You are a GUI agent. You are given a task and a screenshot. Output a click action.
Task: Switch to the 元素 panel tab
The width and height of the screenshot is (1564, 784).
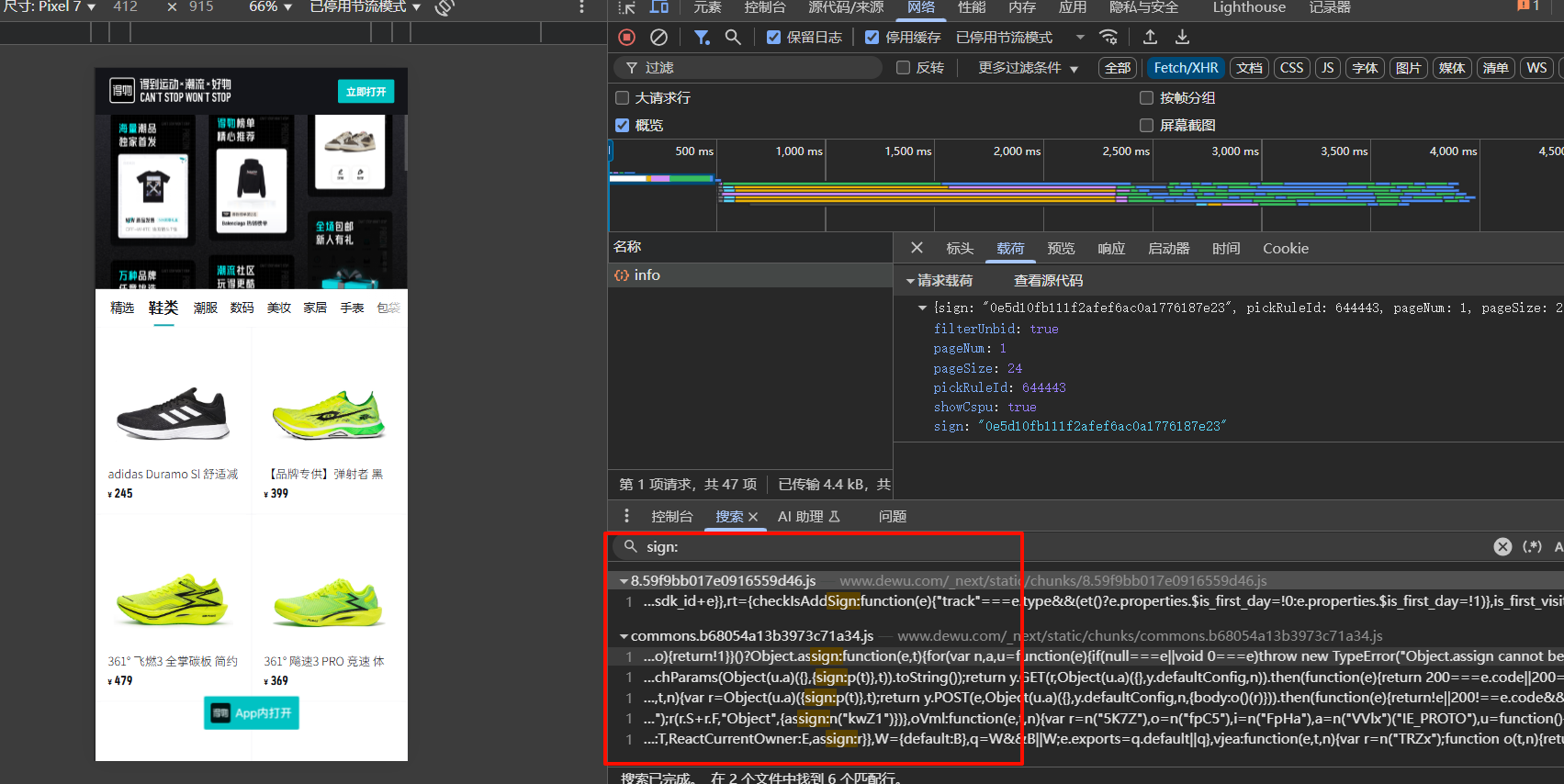(707, 7)
